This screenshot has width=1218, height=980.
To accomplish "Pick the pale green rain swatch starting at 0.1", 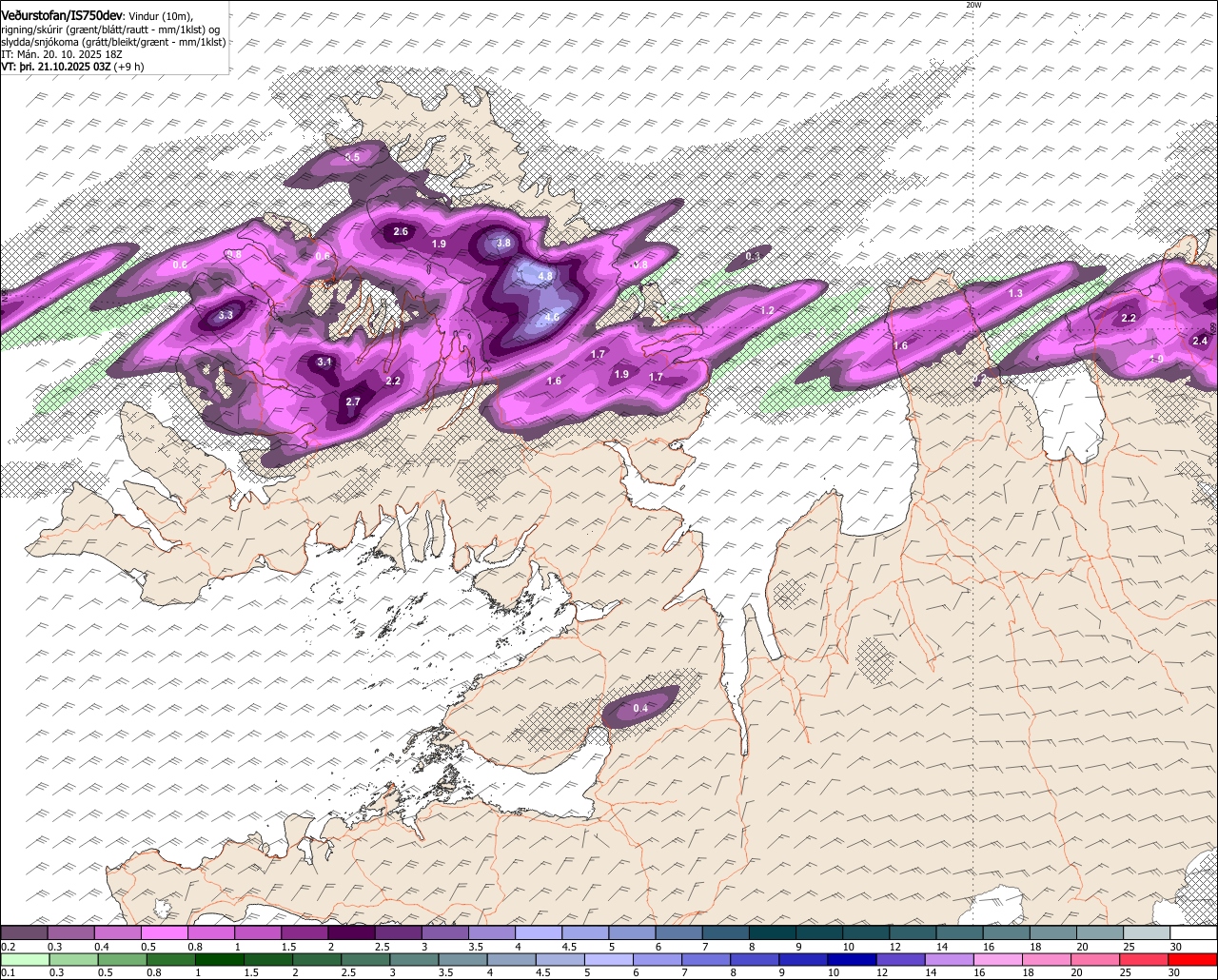I will tap(24, 959).
